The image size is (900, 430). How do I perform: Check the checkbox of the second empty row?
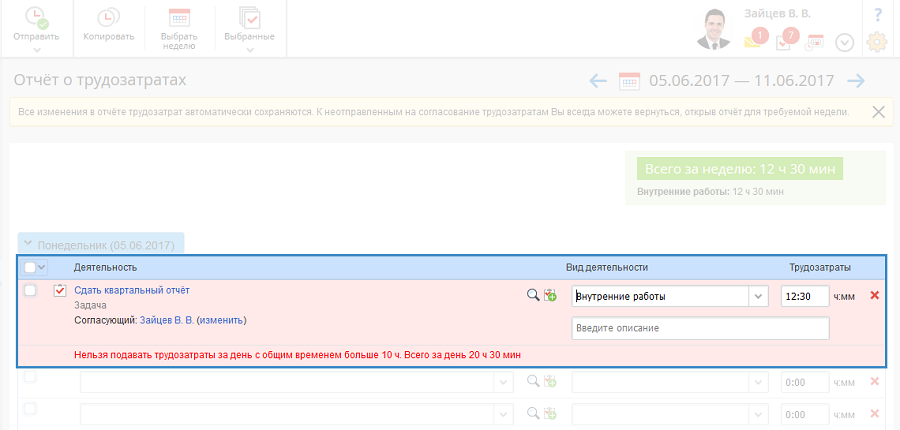tap(30, 409)
